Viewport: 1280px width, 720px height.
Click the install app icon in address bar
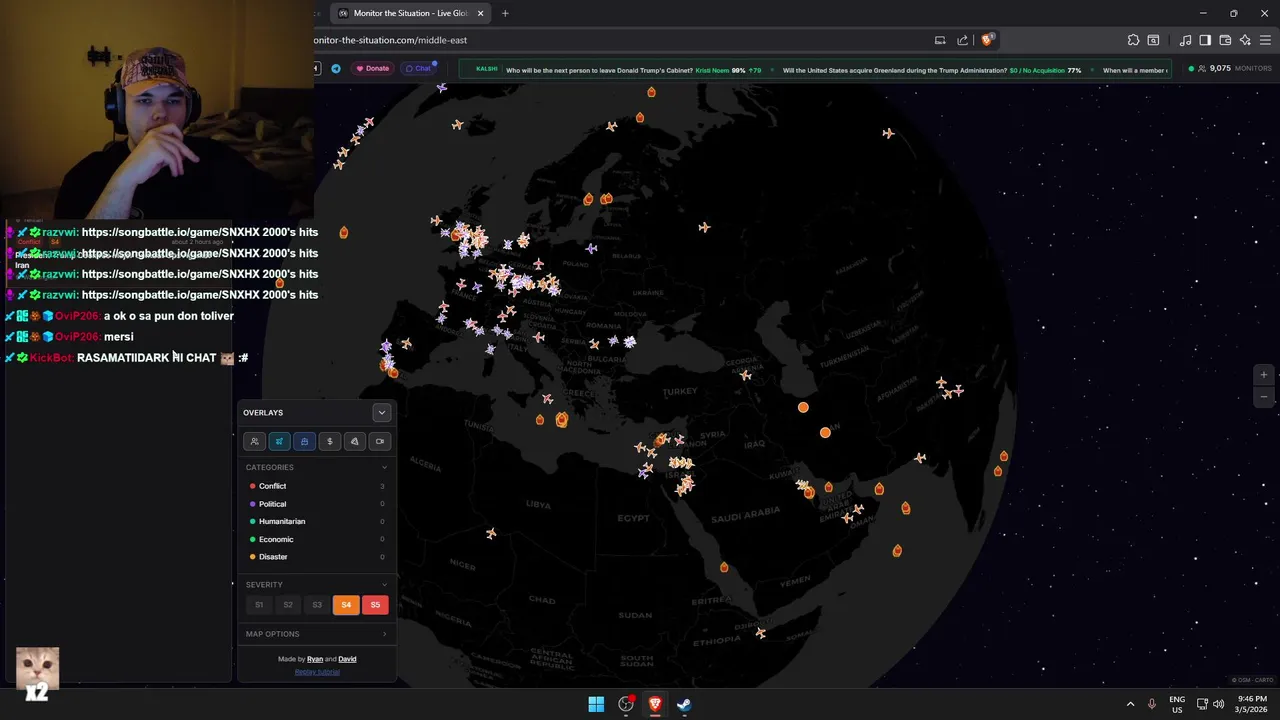940,40
